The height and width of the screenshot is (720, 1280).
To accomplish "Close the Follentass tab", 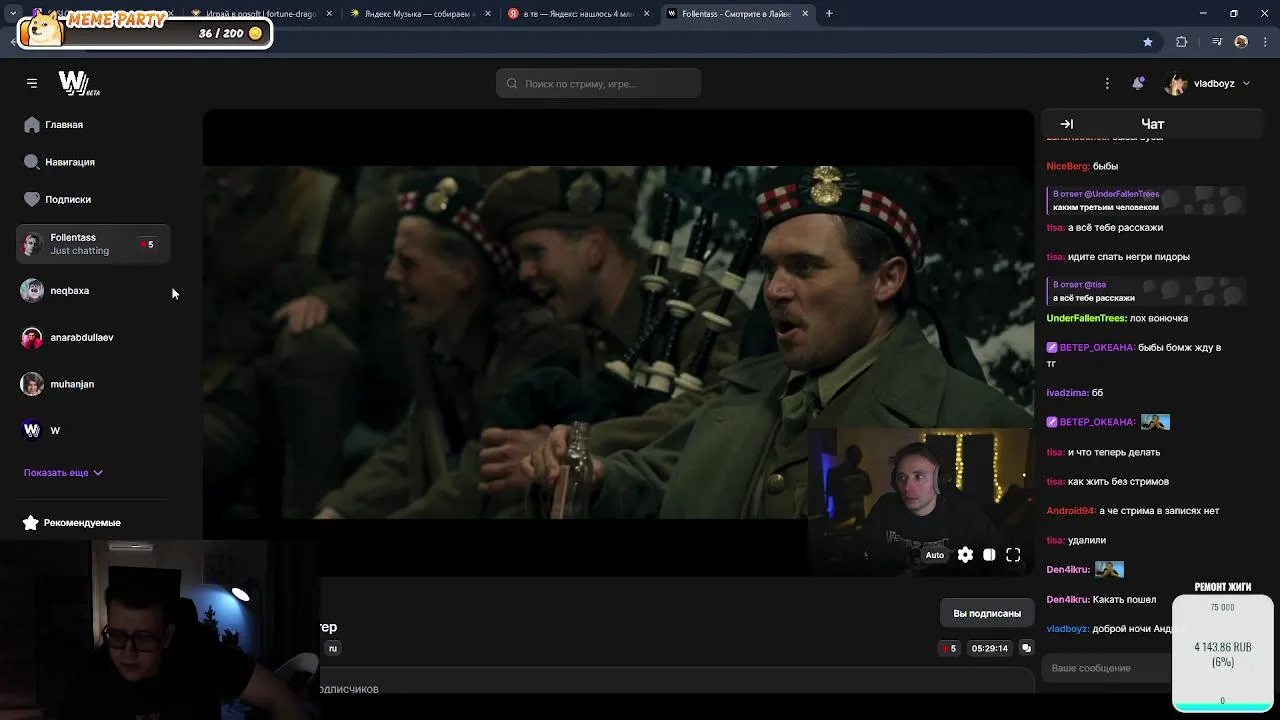I will (x=804, y=14).
